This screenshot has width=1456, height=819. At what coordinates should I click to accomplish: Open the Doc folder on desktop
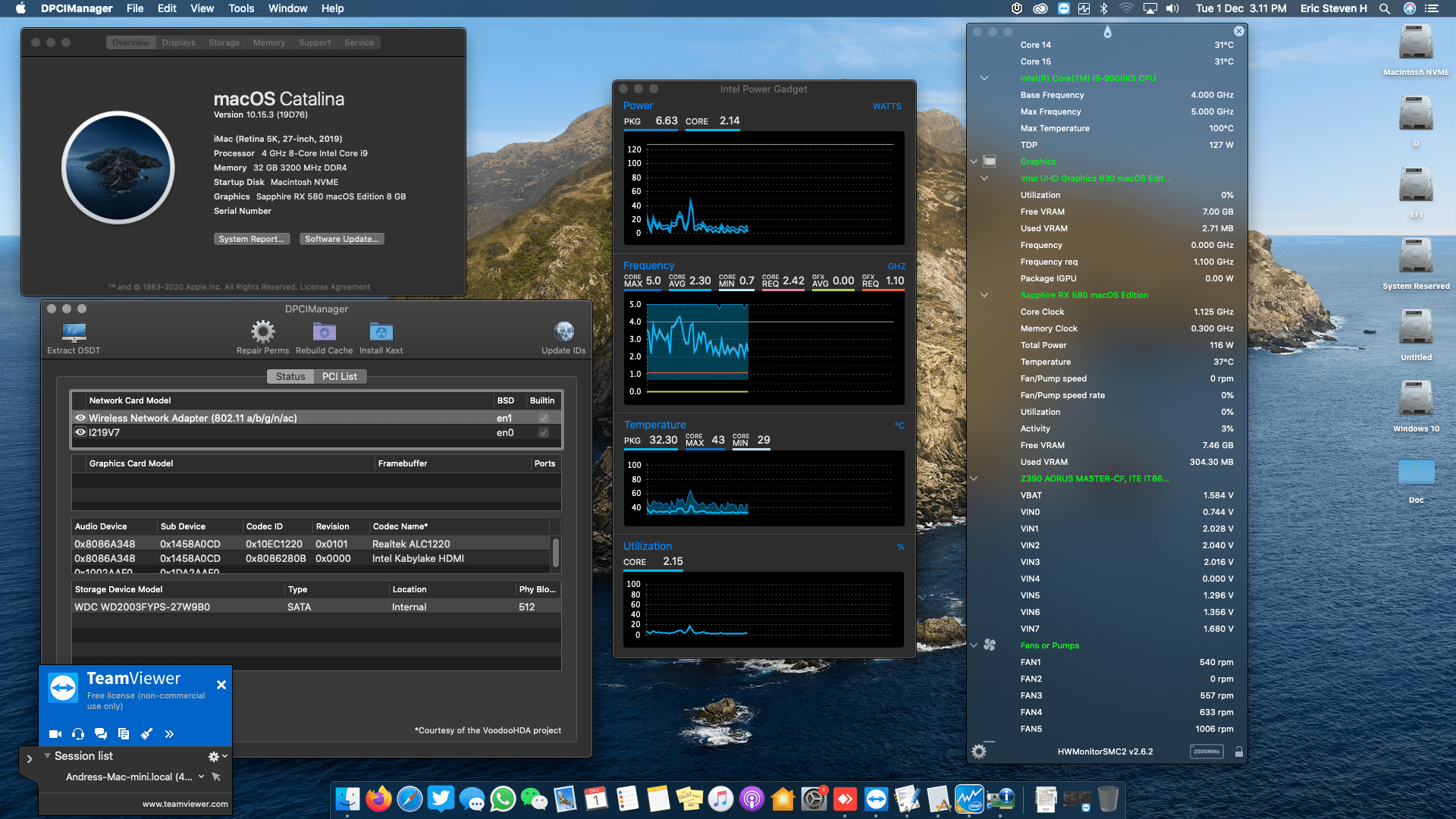tap(1416, 472)
